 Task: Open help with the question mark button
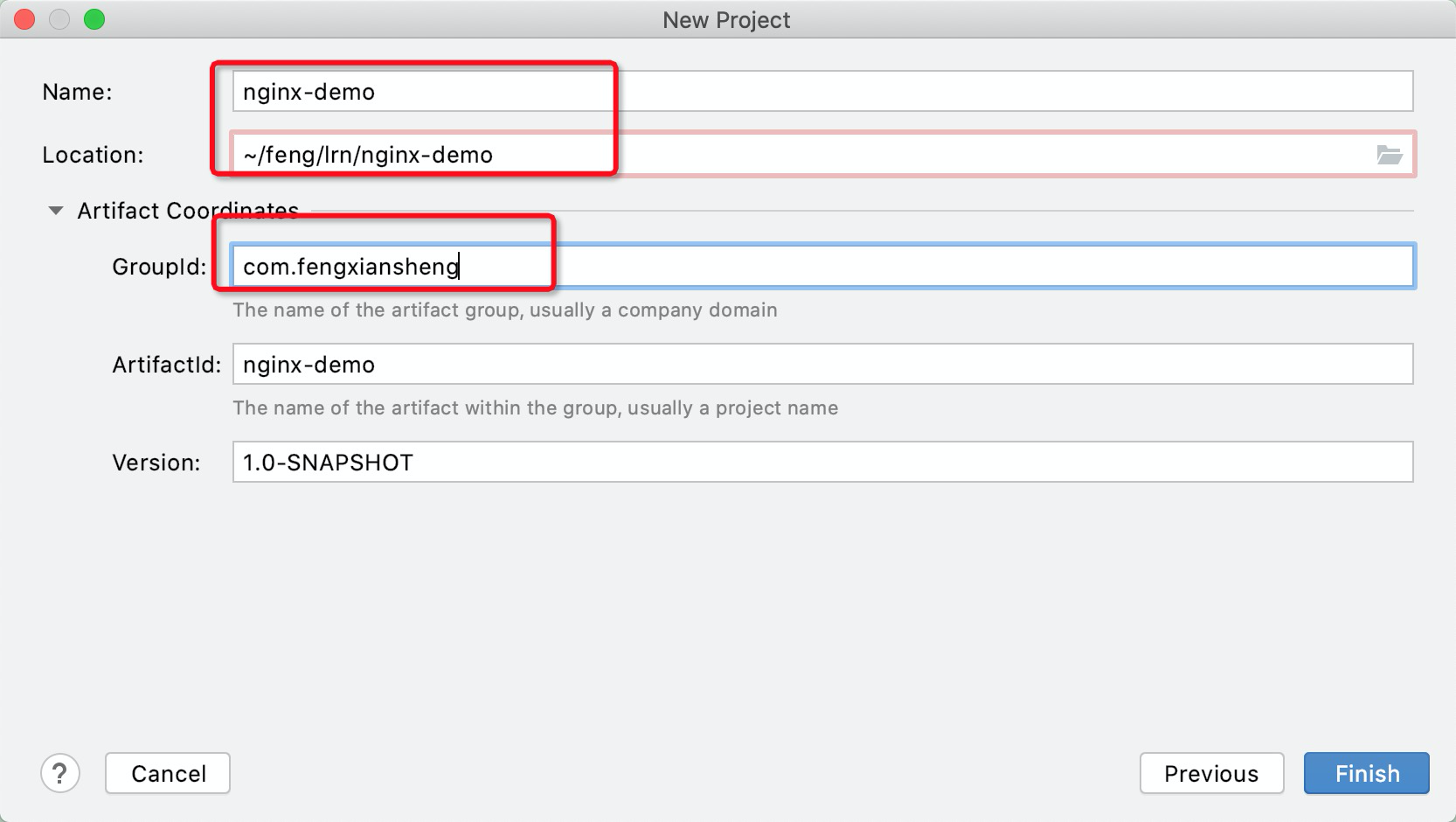tap(60, 773)
